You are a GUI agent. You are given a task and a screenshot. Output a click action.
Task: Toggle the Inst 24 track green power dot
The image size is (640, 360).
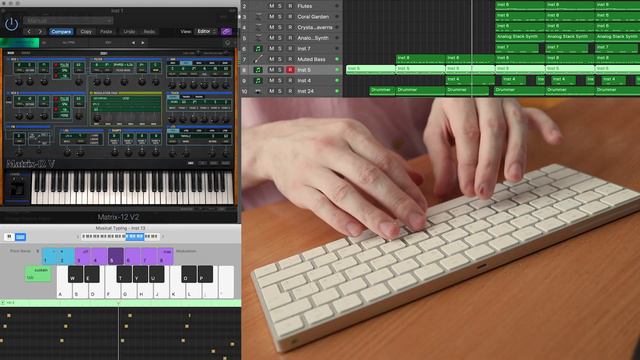tap(337, 91)
